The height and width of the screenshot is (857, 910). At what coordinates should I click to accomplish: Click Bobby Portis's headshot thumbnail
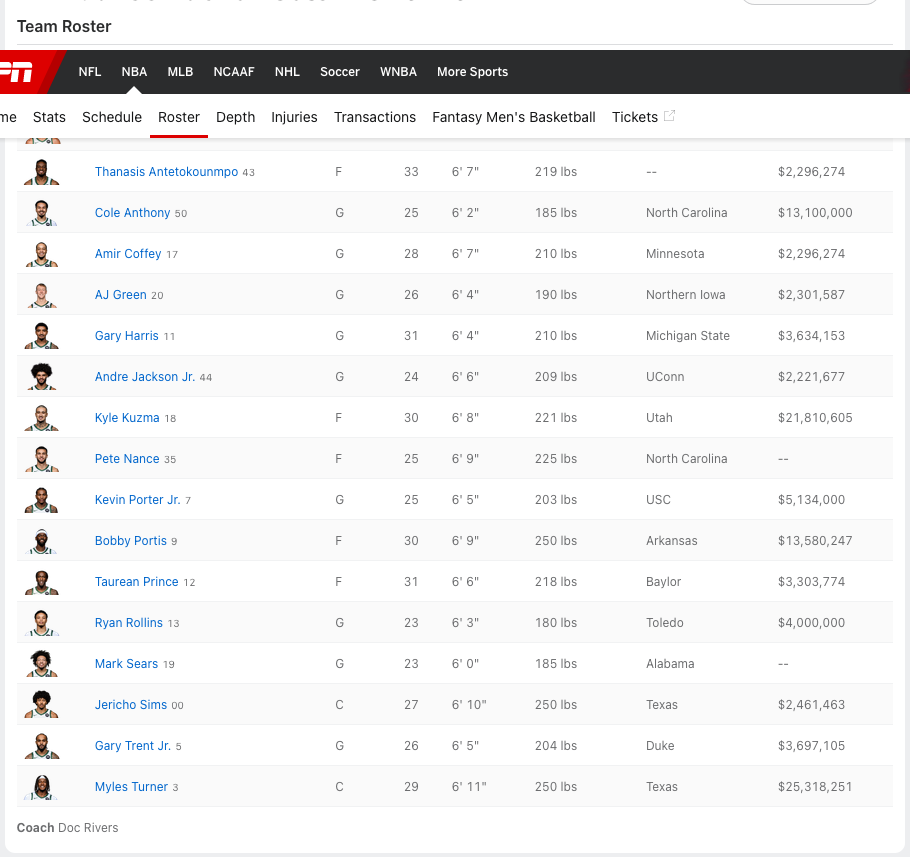42,541
